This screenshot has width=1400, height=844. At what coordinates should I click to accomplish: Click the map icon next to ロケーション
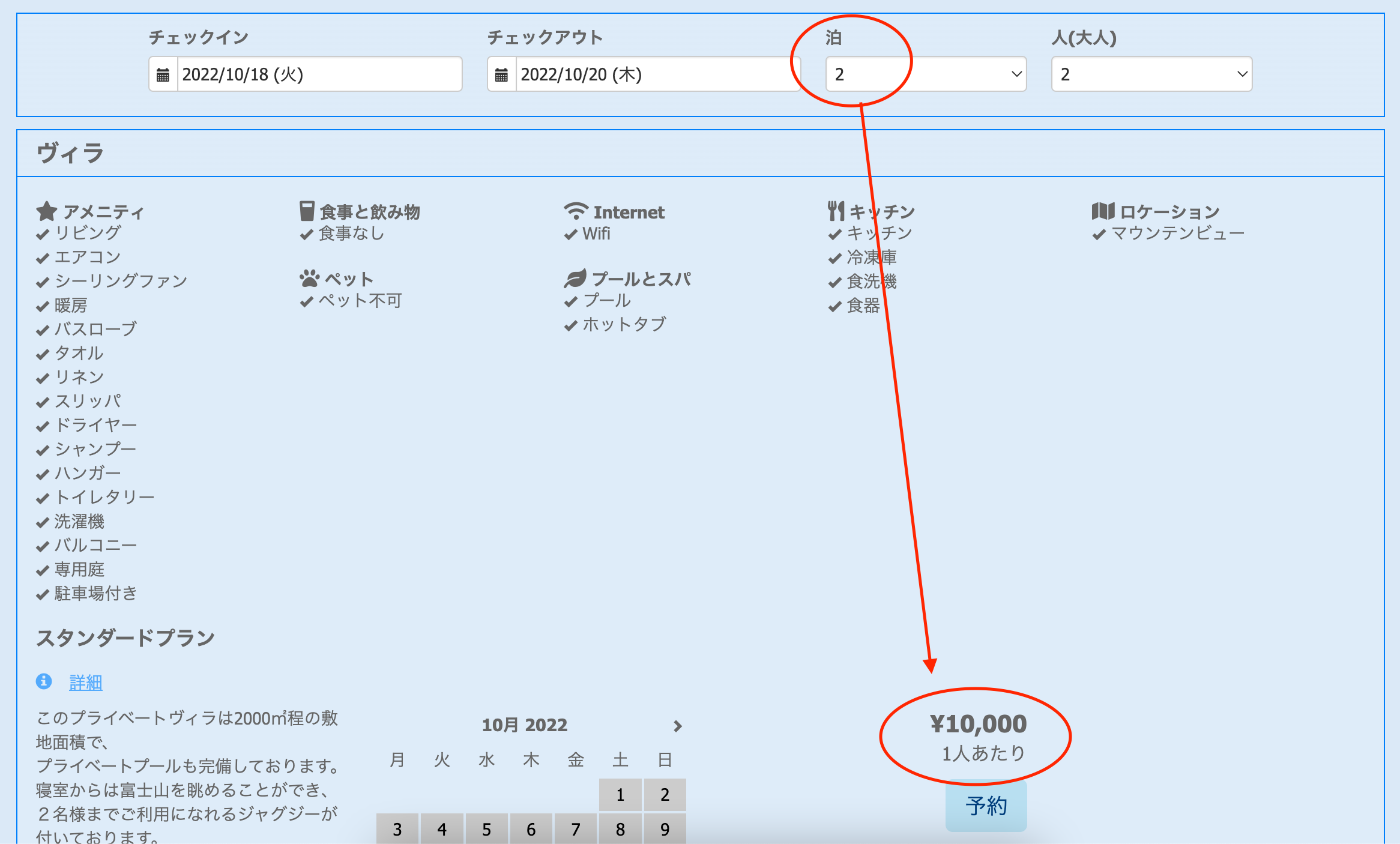(1103, 211)
